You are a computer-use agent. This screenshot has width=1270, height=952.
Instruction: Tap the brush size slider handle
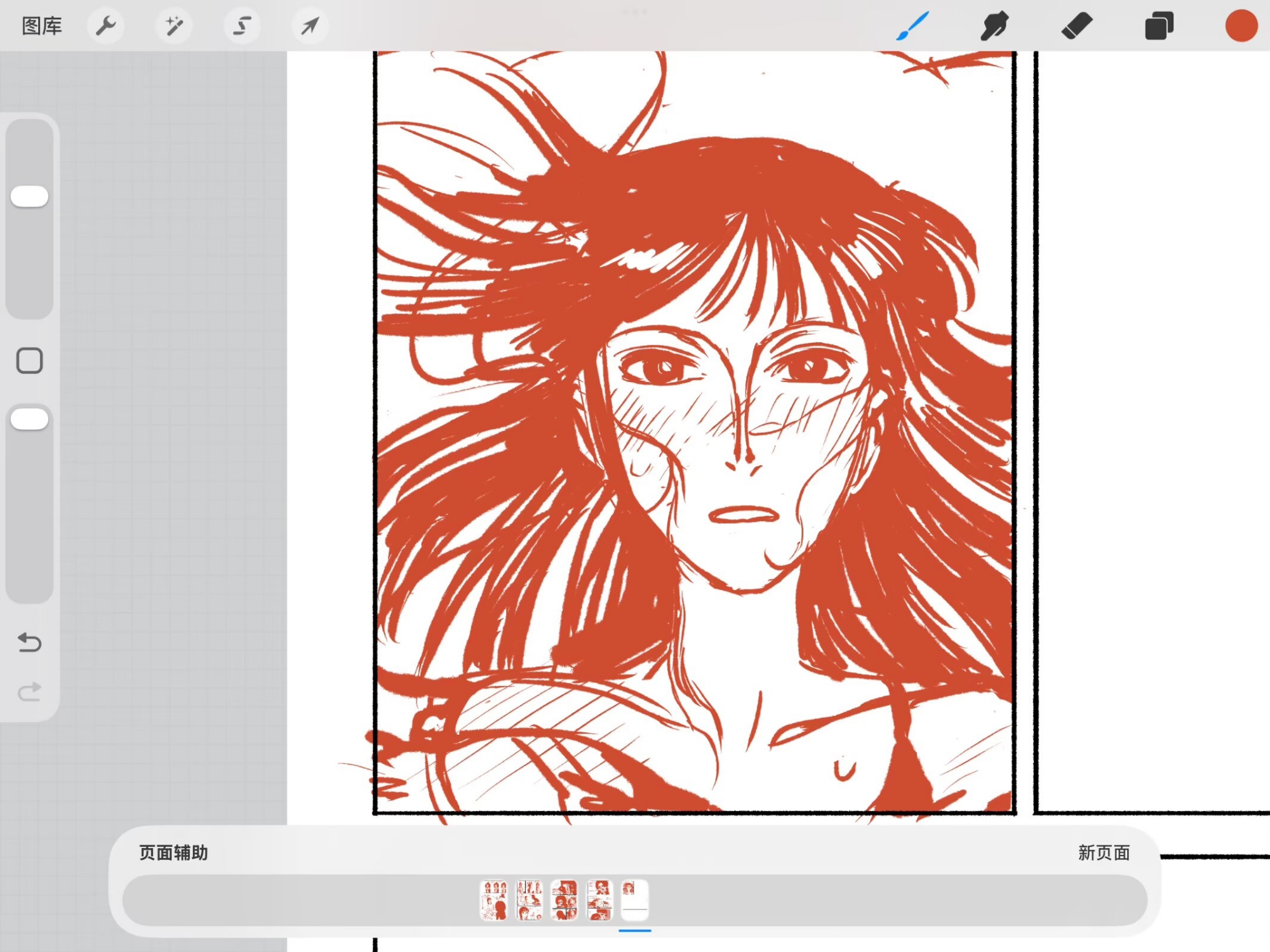pos(29,196)
